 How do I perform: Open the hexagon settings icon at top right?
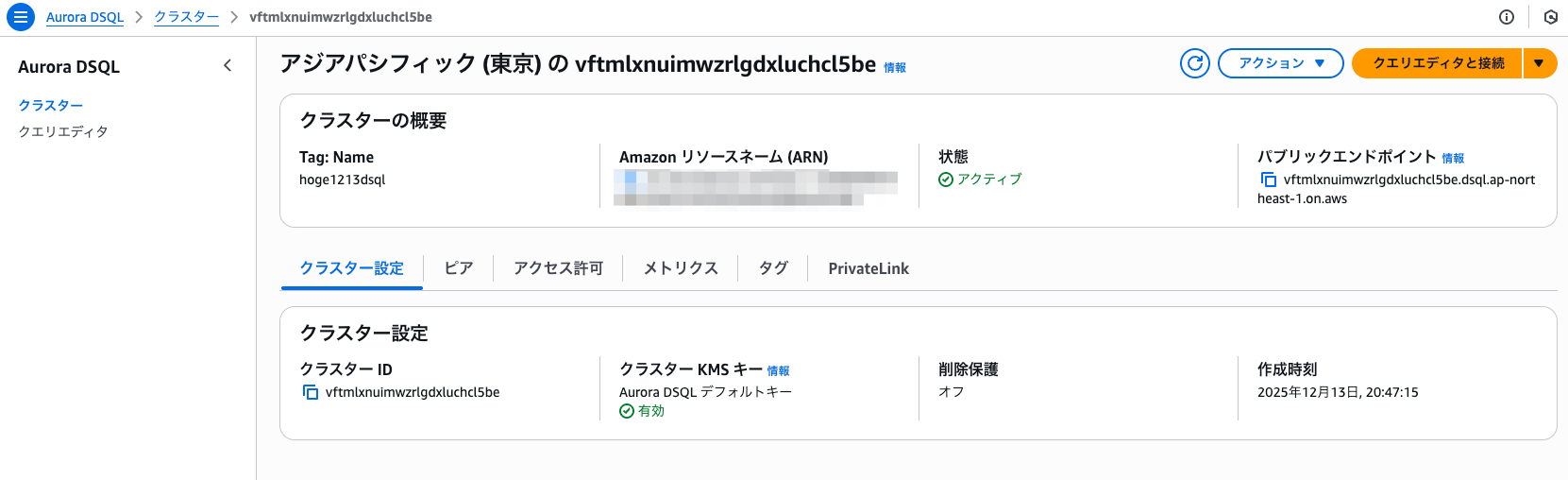1550,17
